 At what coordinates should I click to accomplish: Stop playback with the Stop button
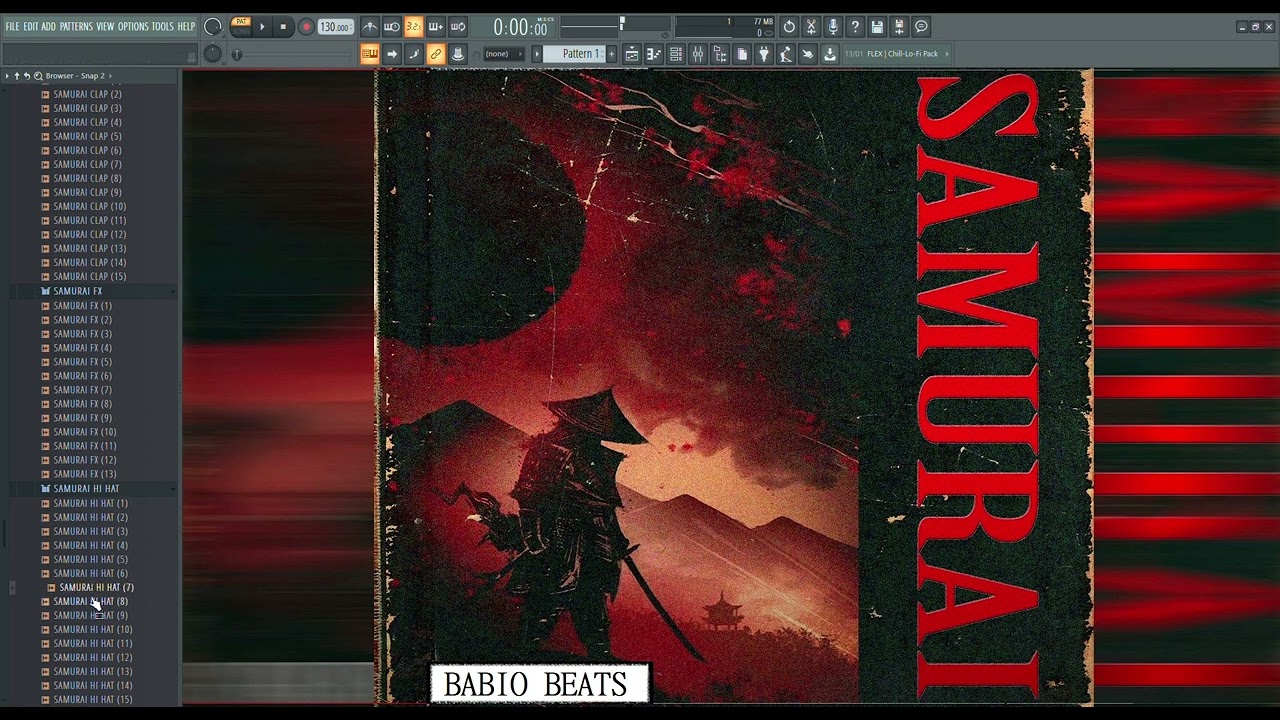coord(283,27)
